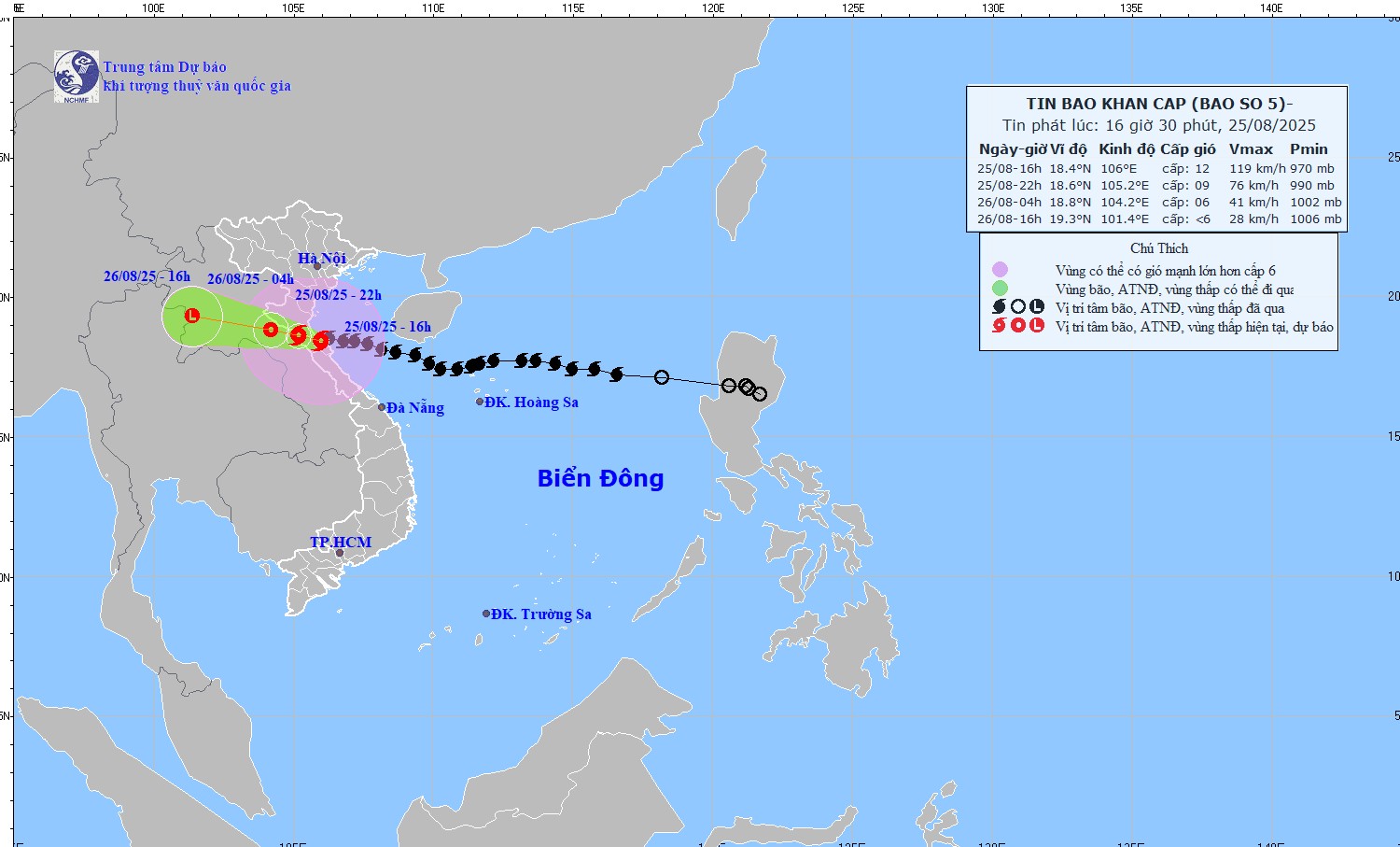Click the Biển Đông sea label
Screen dimensions: 1400x847
(x=600, y=478)
